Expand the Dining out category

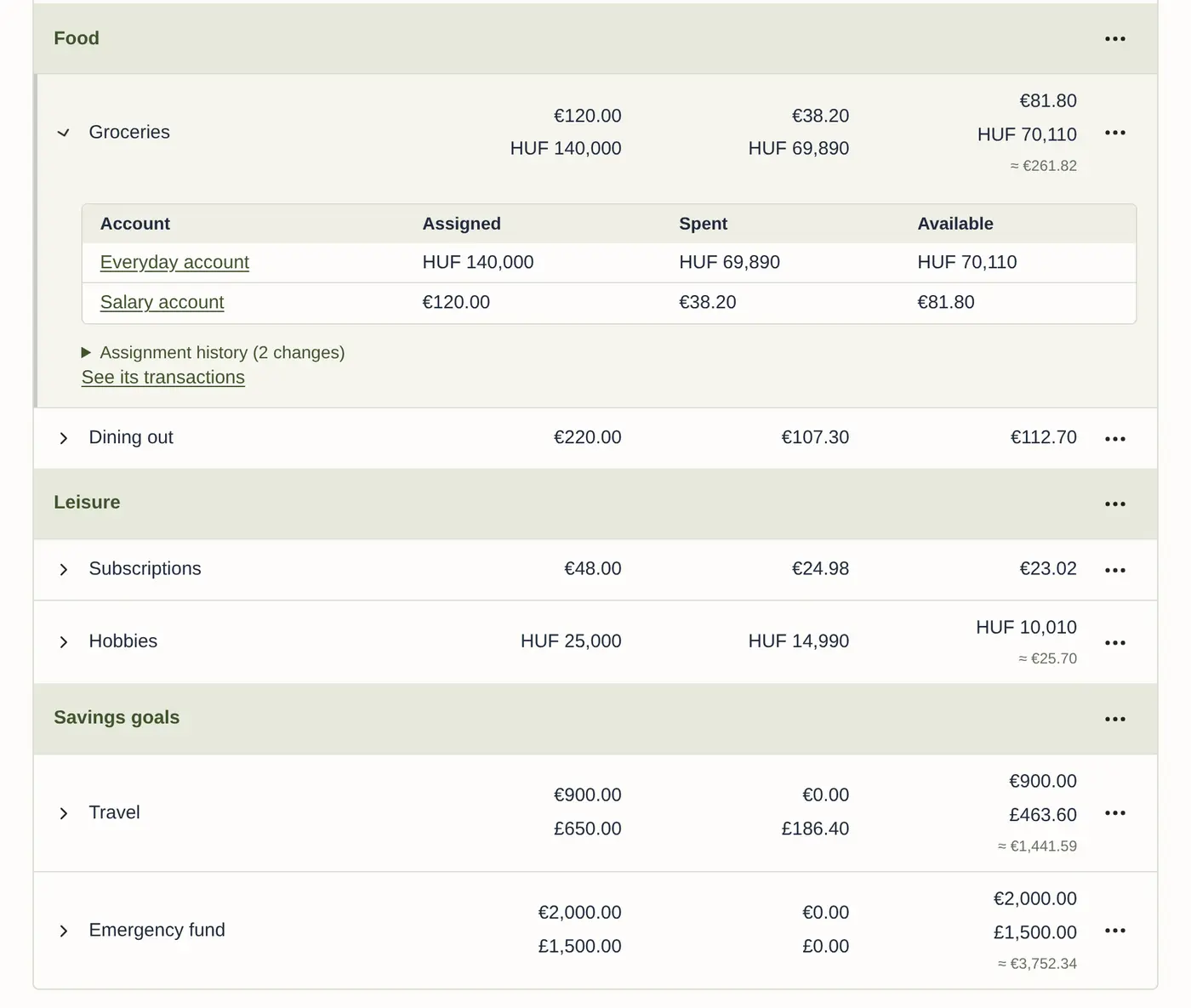pyautogui.click(x=64, y=438)
